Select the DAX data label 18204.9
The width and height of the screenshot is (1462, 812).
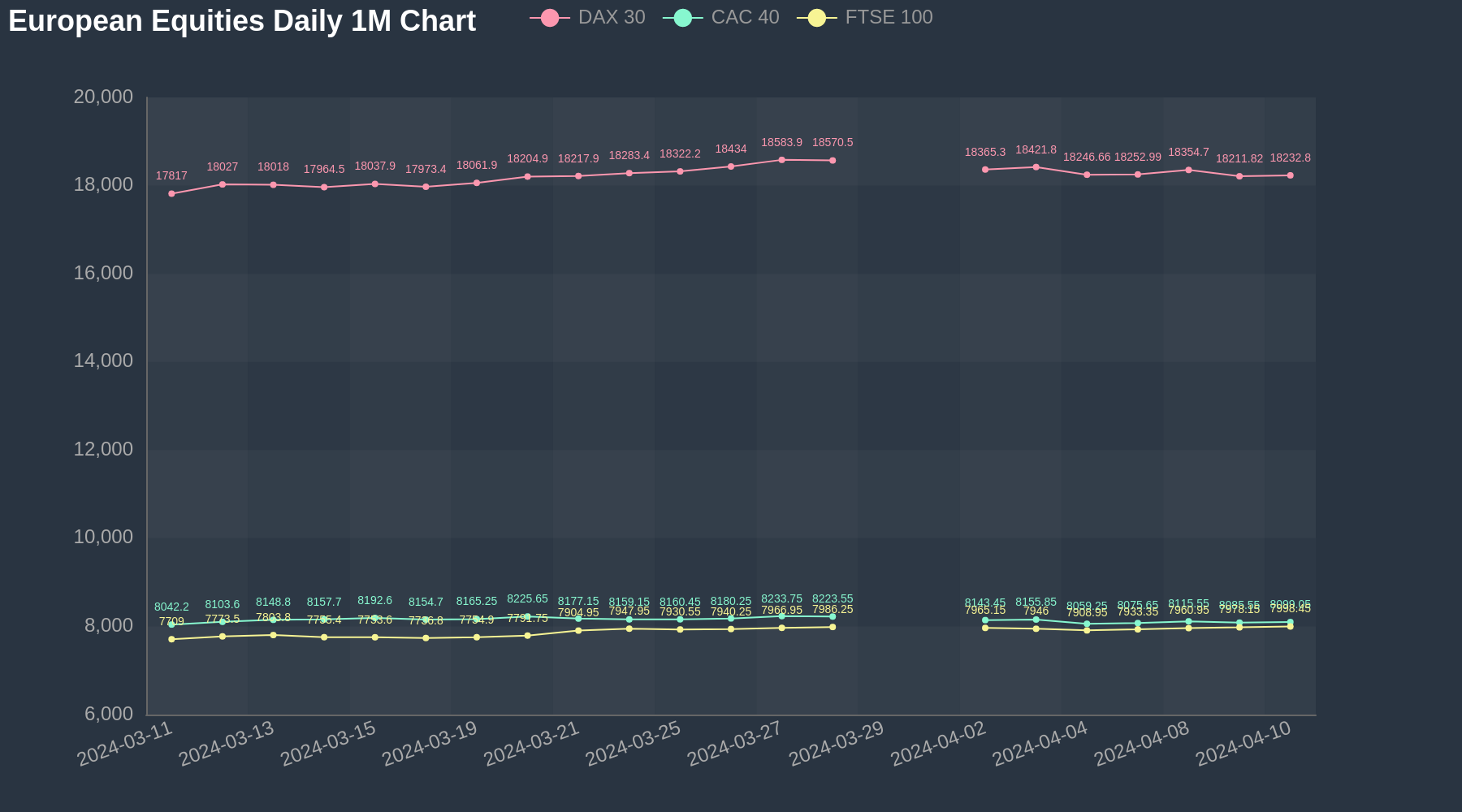[x=528, y=158]
